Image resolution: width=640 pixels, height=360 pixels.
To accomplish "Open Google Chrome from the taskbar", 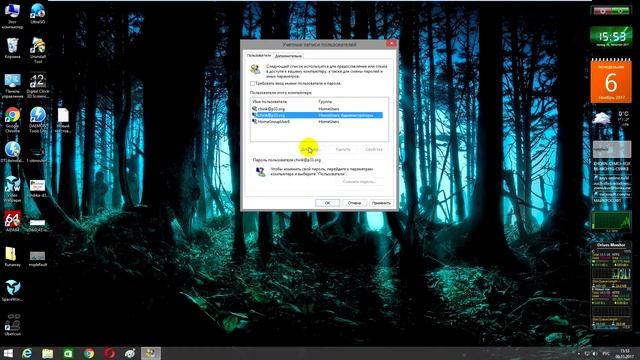I will 89,353.
